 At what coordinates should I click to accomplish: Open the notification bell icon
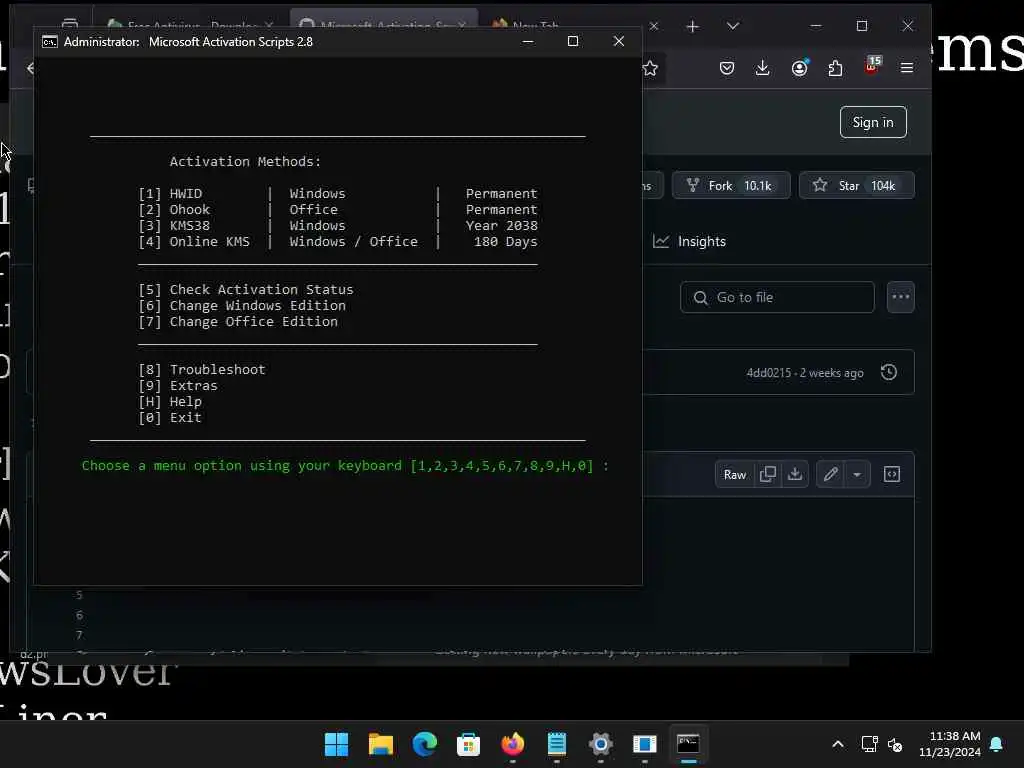point(996,744)
